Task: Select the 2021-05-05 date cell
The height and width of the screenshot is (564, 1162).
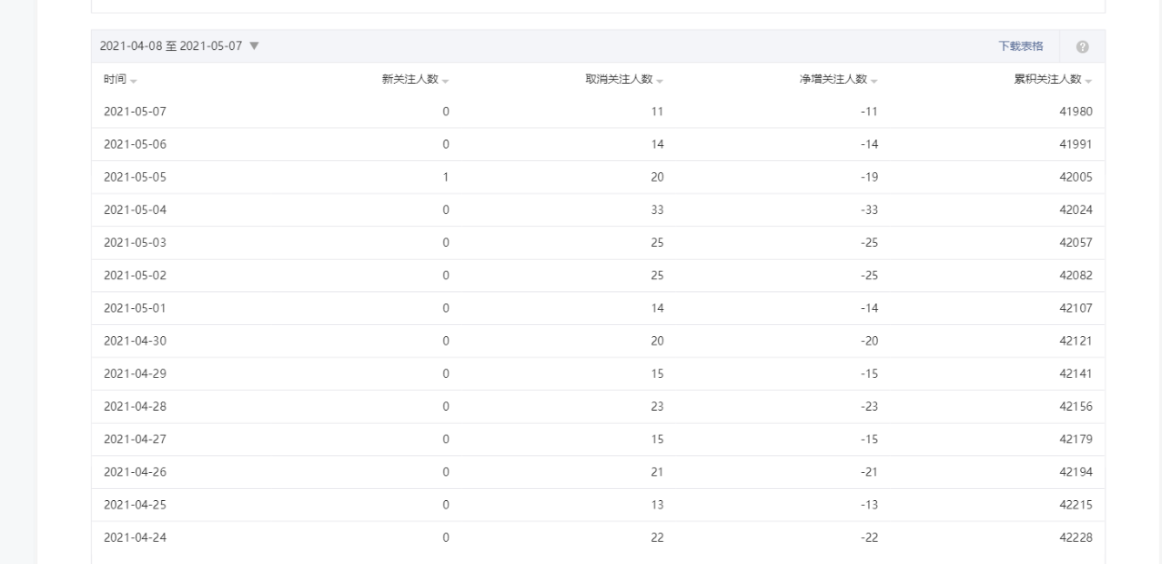Action: tap(135, 177)
